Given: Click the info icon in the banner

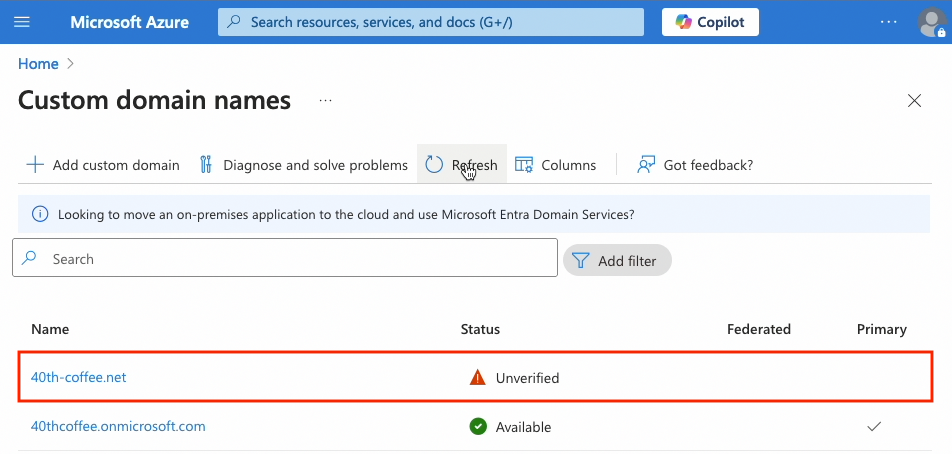Looking at the screenshot, I should tap(40, 214).
